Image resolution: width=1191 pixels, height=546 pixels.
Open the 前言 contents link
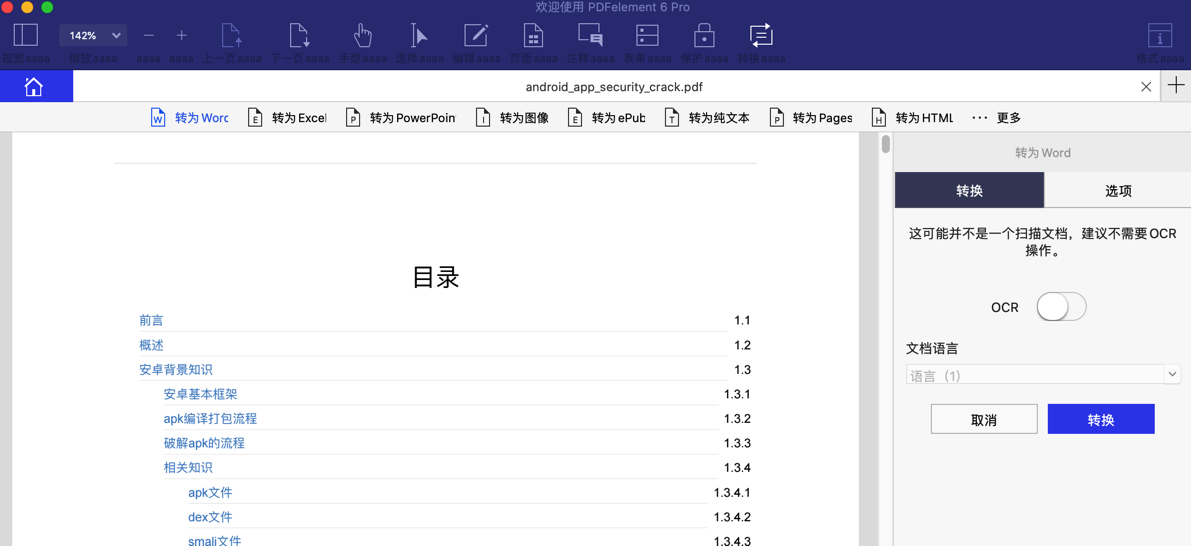pos(151,320)
